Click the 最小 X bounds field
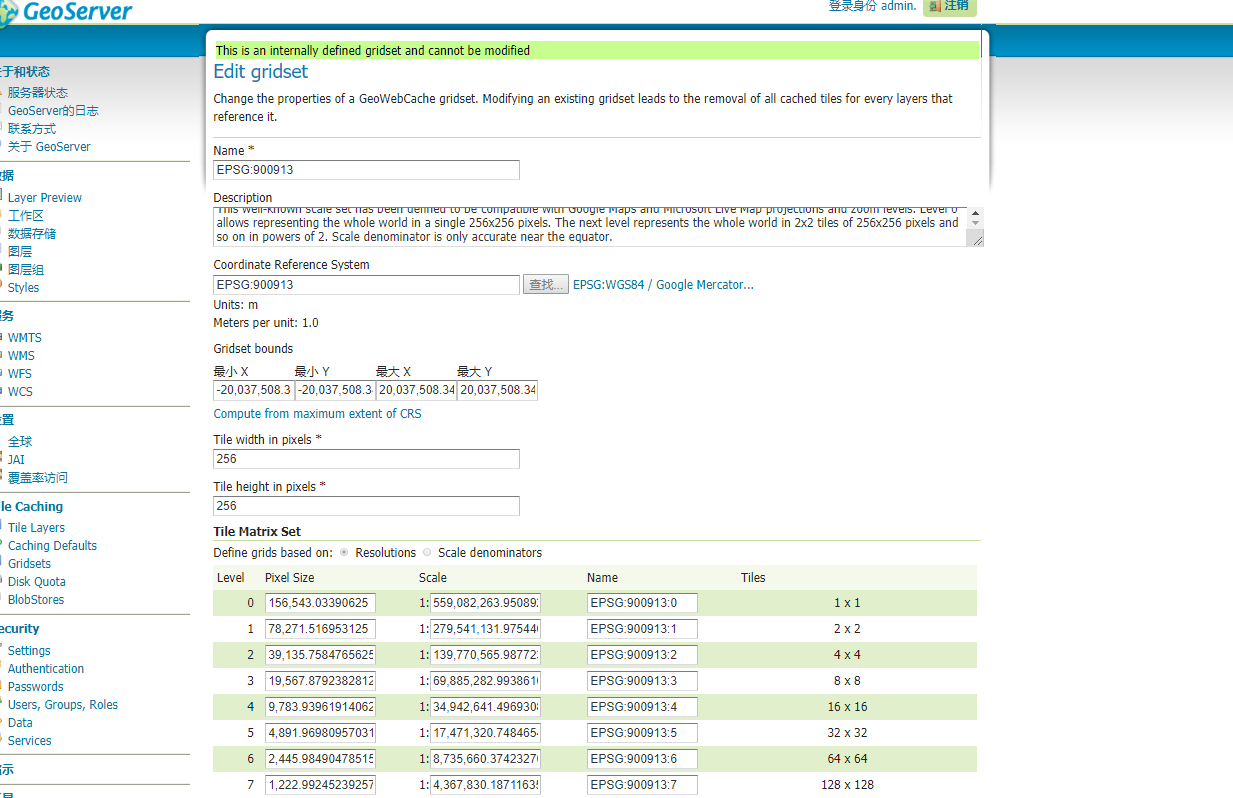 click(x=253, y=390)
